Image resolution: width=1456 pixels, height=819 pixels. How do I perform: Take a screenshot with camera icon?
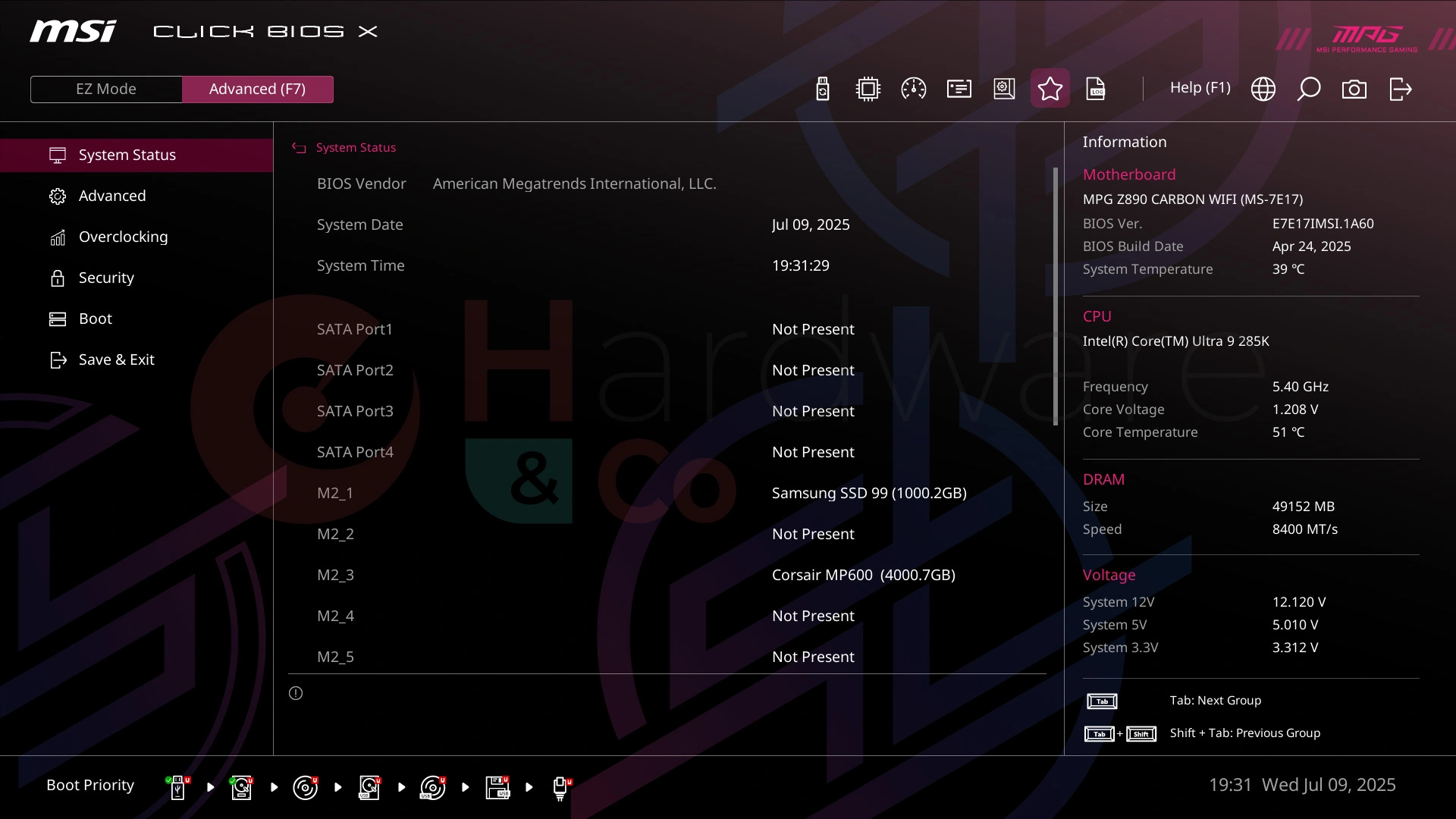(1354, 89)
